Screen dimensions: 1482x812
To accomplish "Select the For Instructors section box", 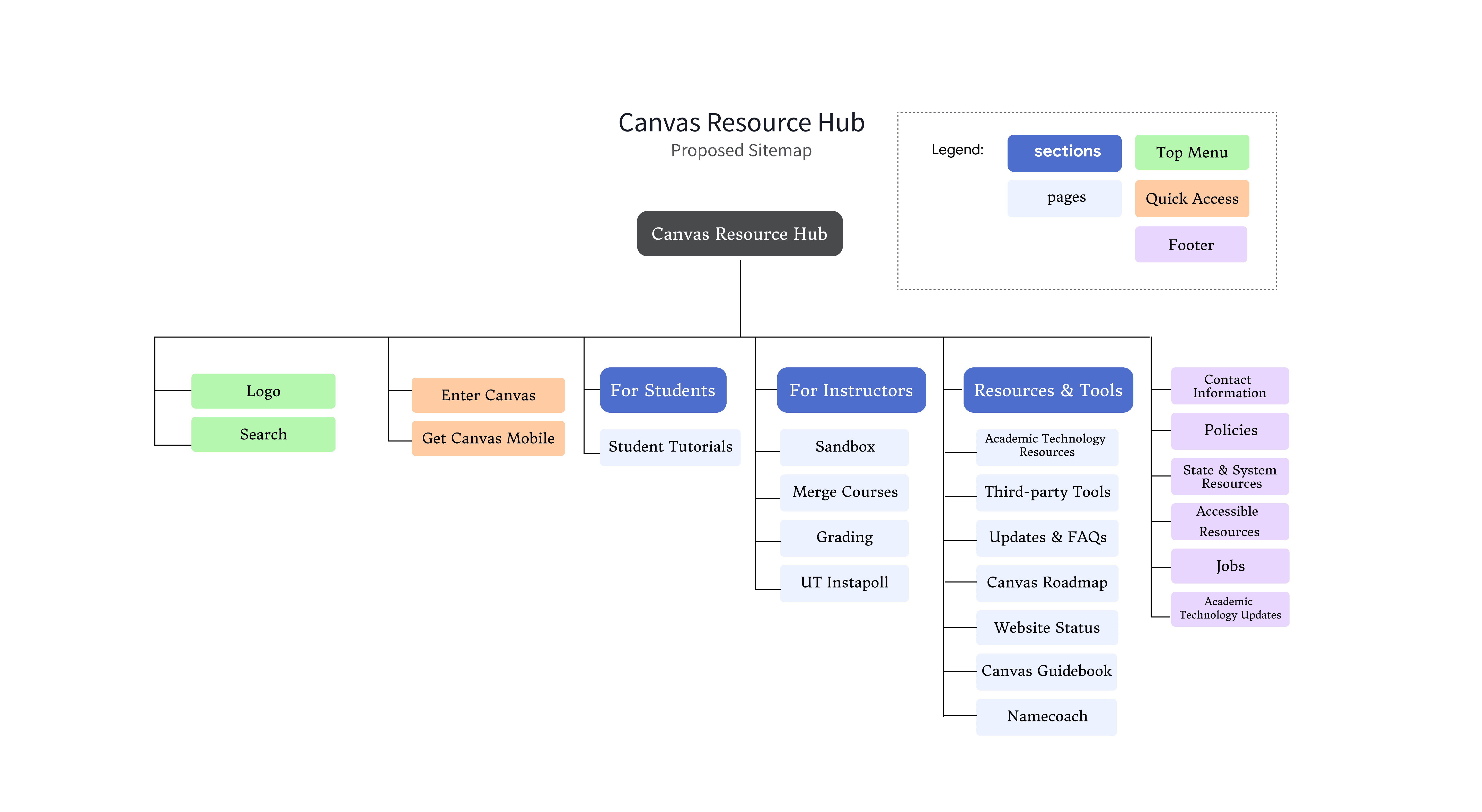I will (851, 390).
